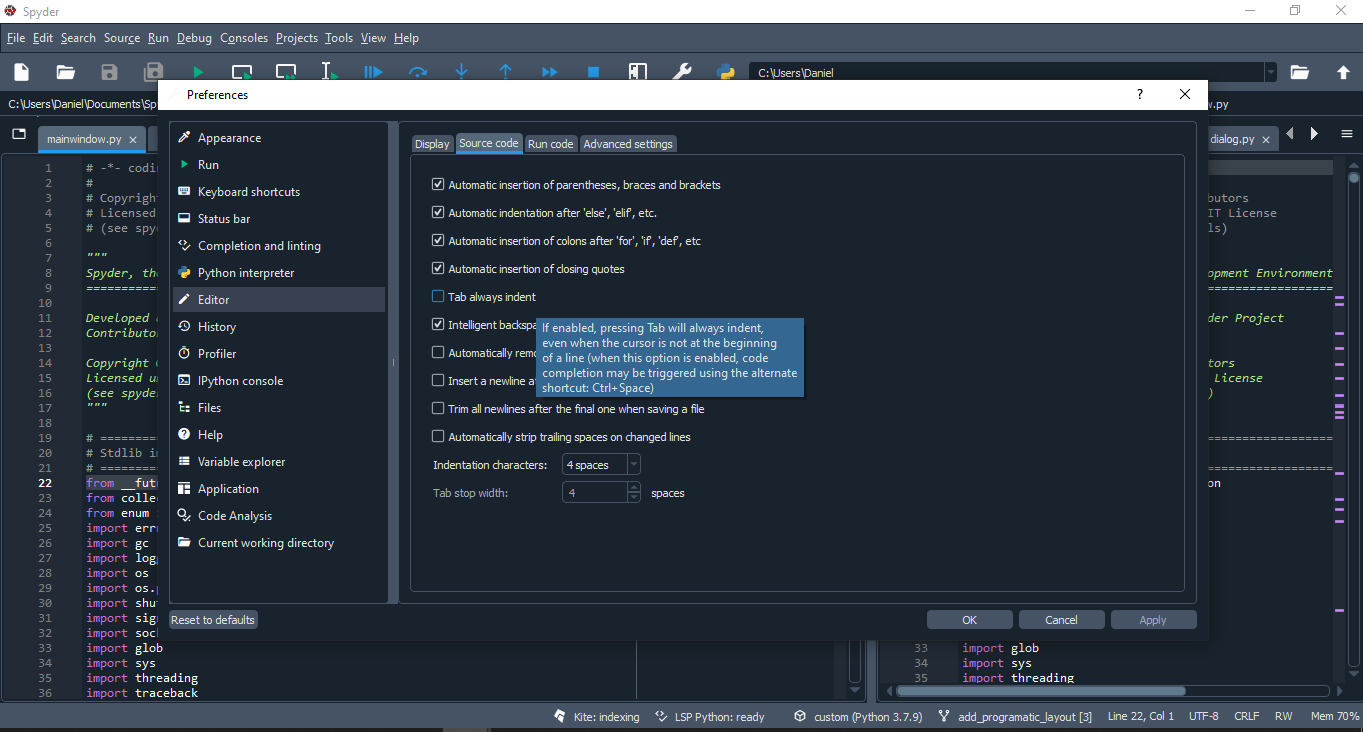
Task: Apply the preference changes
Action: point(1153,619)
